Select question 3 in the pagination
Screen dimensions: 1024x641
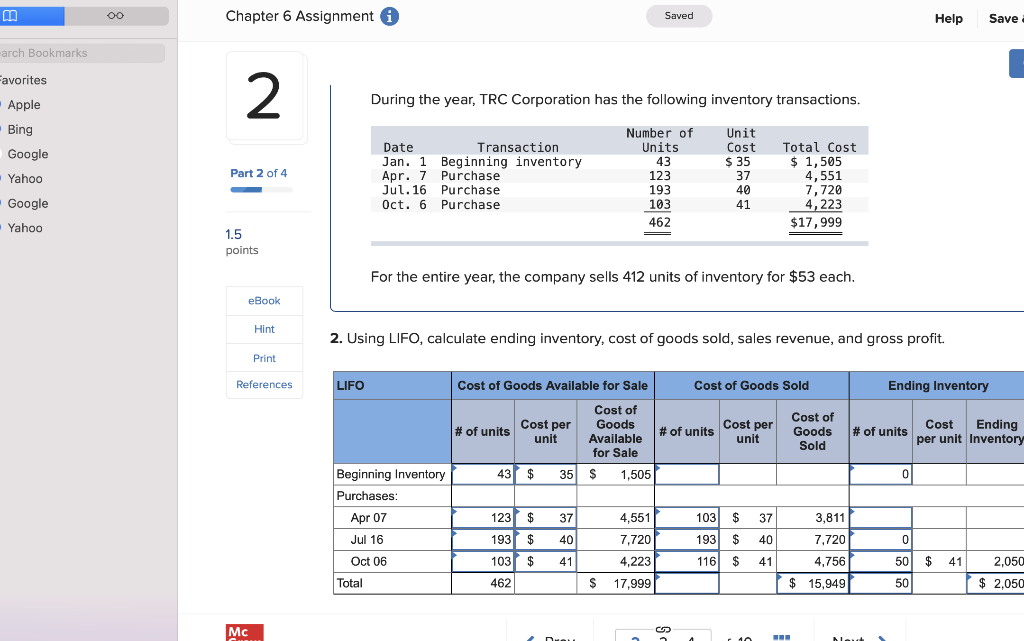663,638
